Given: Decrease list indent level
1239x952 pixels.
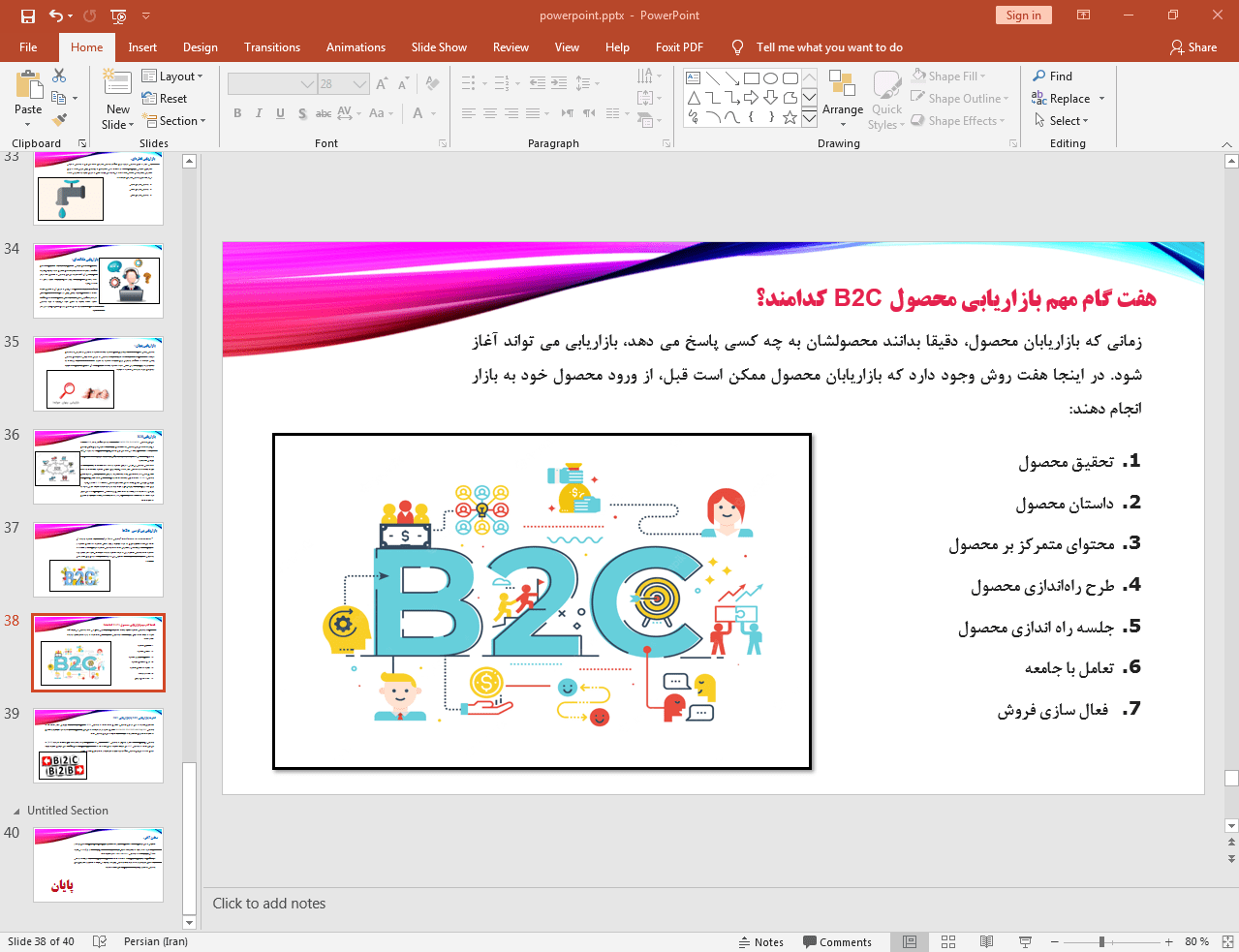Looking at the screenshot, I should (x=538, y=83).
